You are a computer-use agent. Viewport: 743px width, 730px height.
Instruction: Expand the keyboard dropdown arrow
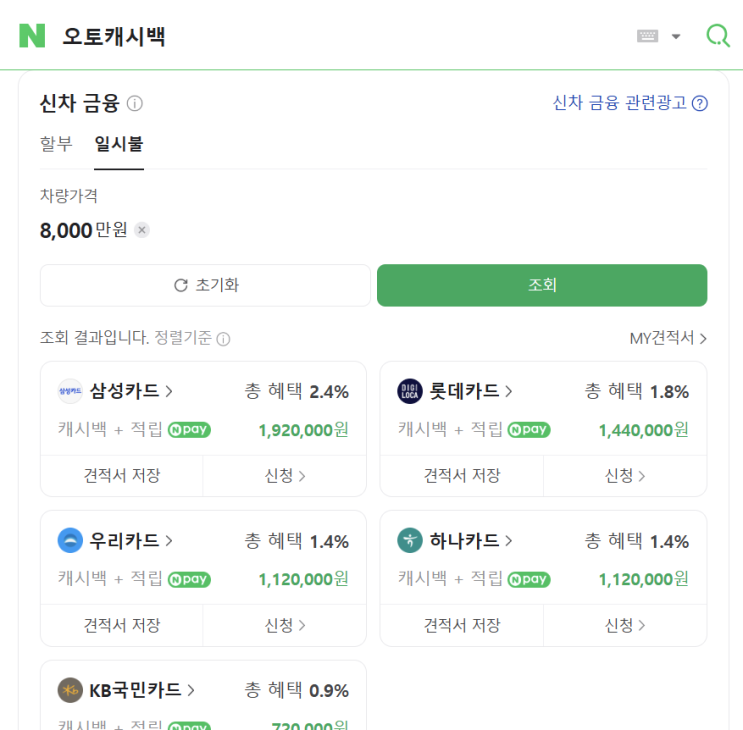(676, 37)
